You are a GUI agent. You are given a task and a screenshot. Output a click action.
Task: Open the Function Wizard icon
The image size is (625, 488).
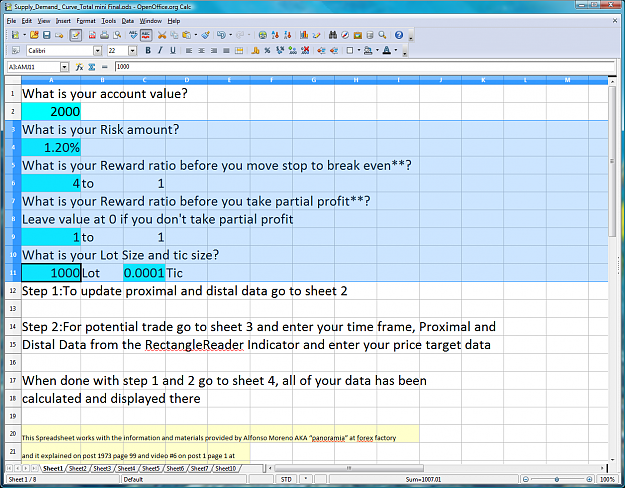[79, 67]
